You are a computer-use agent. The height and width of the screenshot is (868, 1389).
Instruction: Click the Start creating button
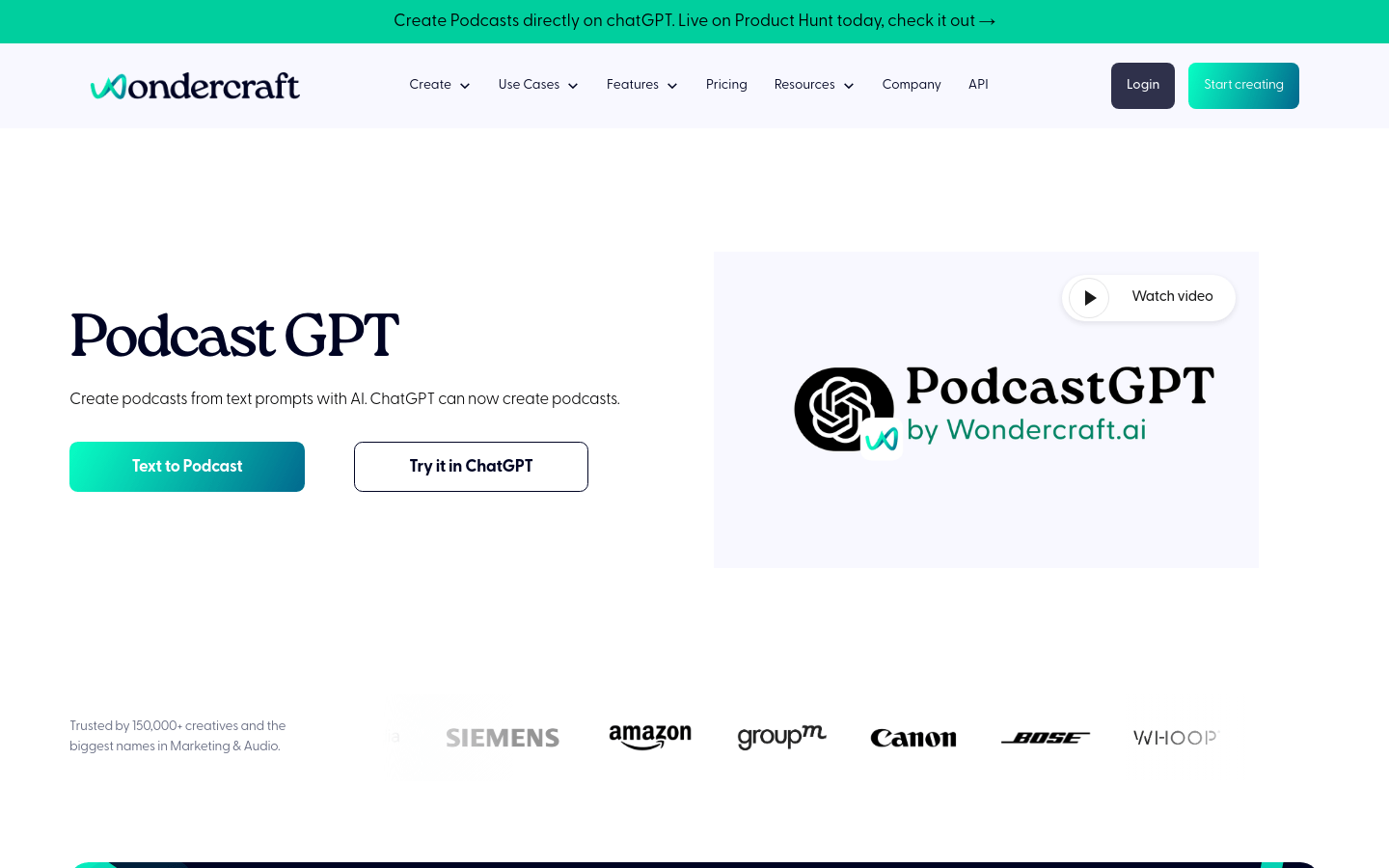[1243, 86]
